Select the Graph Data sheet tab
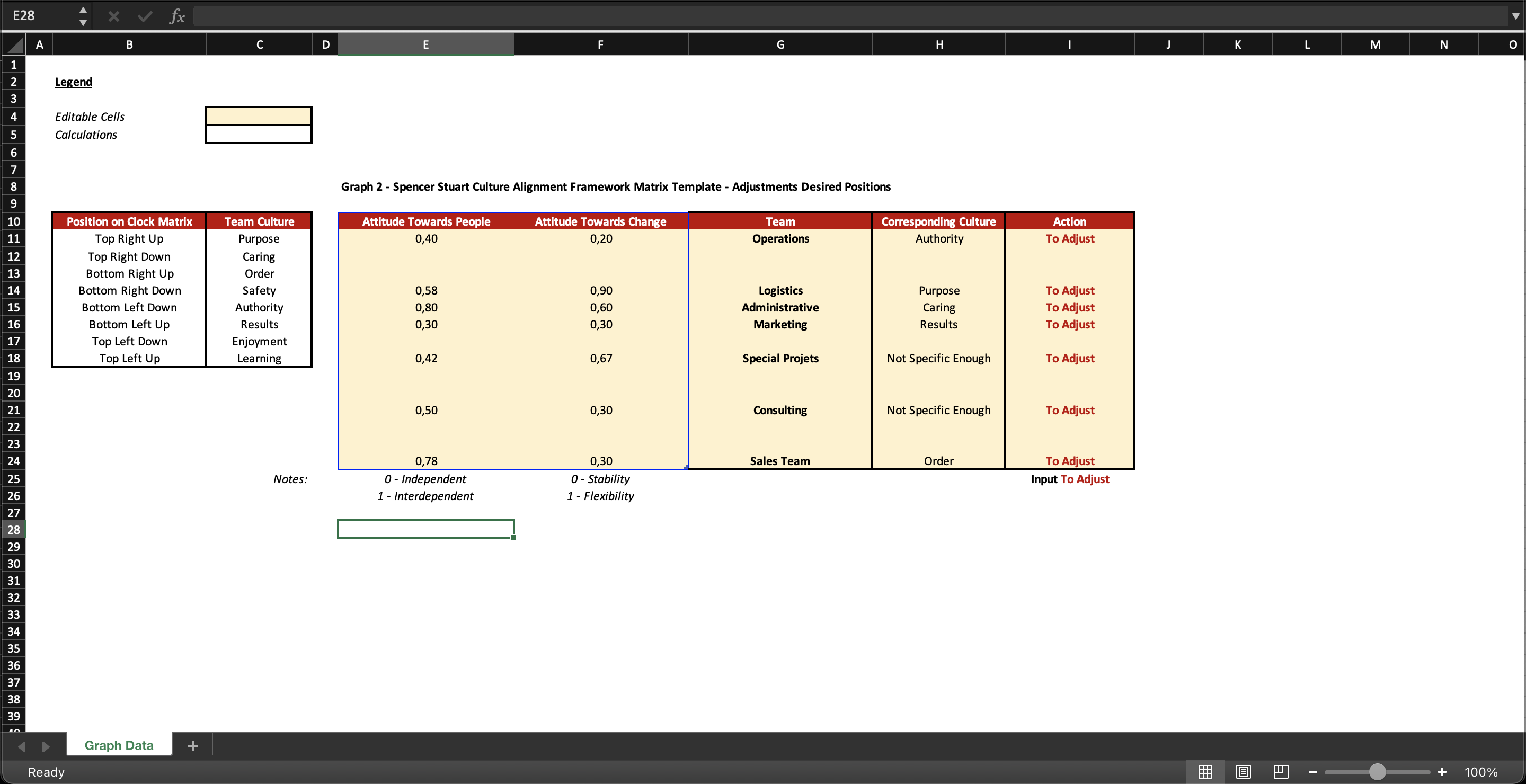The image size is (1526, 784). point(119,745)
